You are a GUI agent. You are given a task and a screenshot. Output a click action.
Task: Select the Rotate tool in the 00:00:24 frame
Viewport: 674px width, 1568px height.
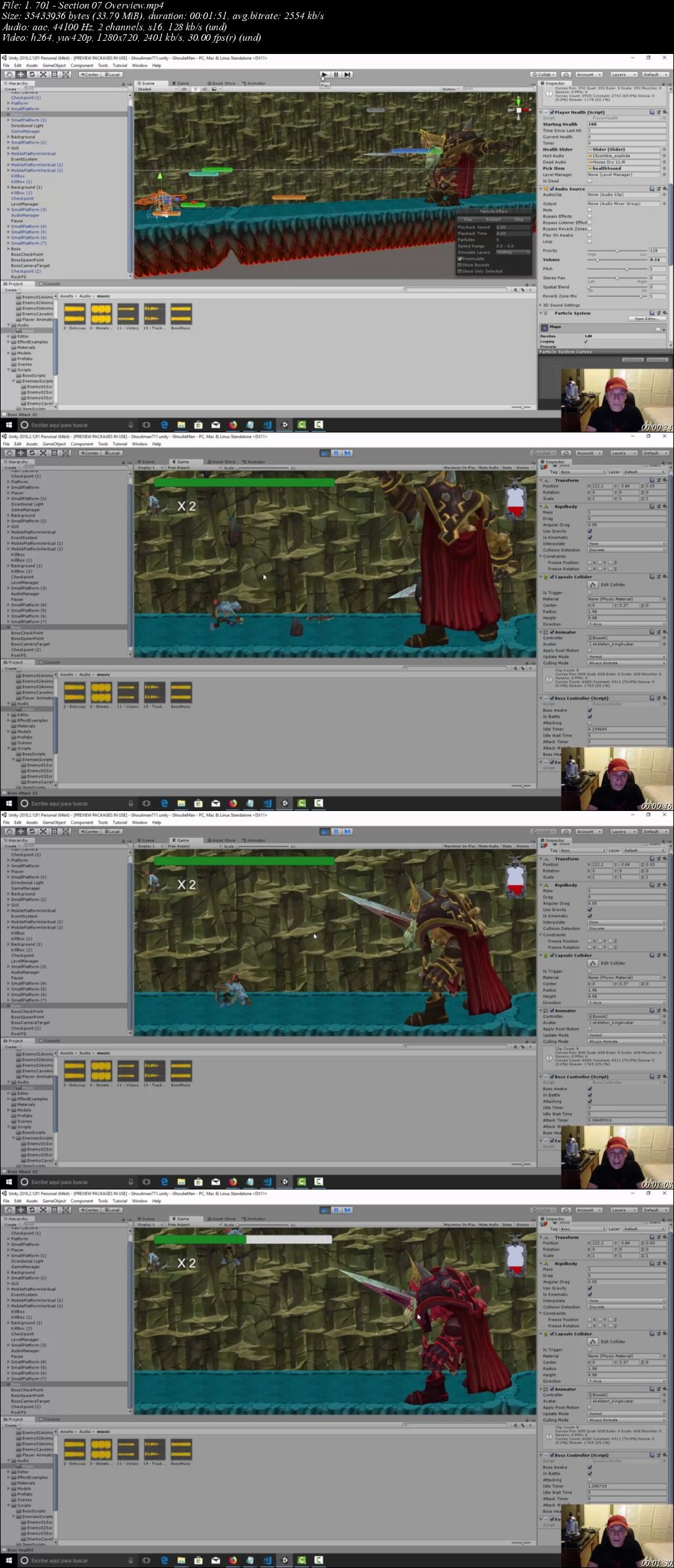pyautogui.click(x=32, y=74)
